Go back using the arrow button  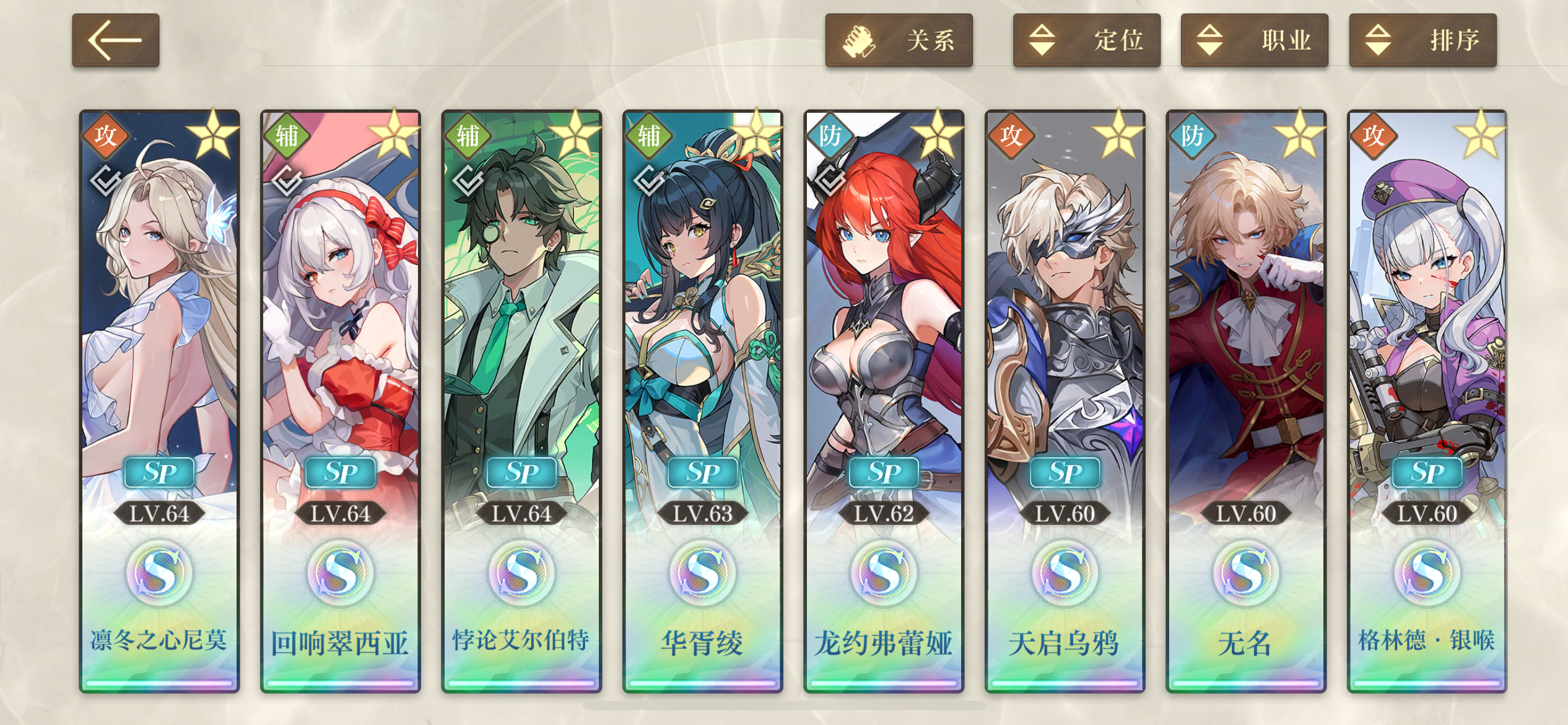(116, 40)
